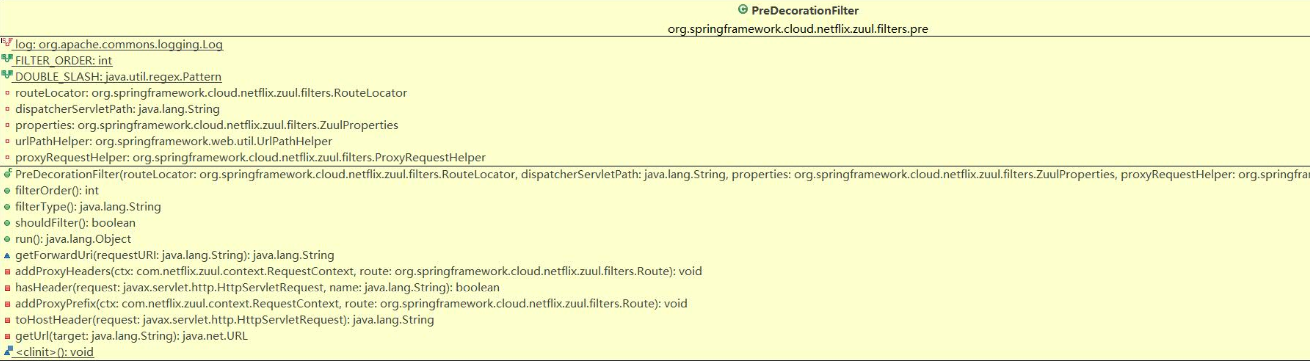1310x361 pixels.
Task: Click the protected method icon beside getForwardUri
Action: [x=7, y=255]
